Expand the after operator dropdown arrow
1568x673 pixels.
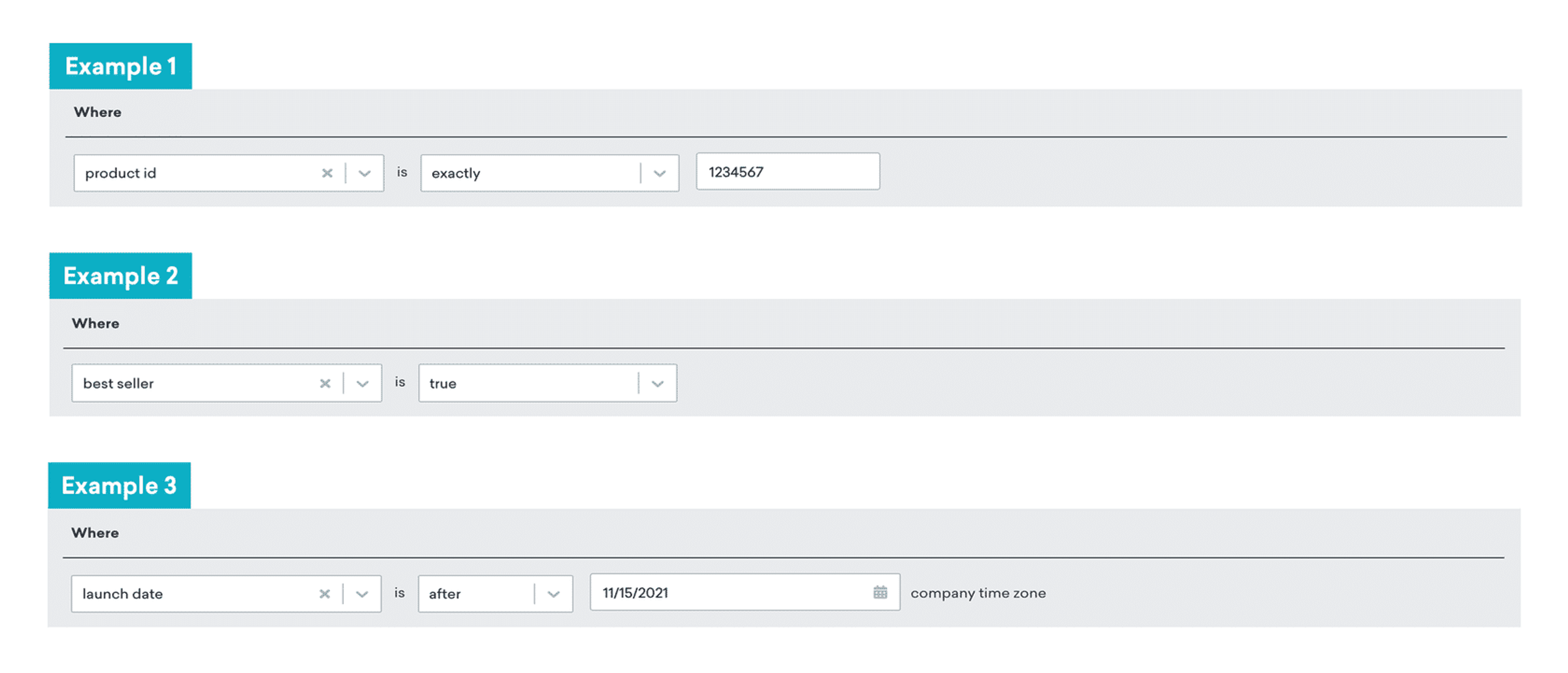coord(553,594)
